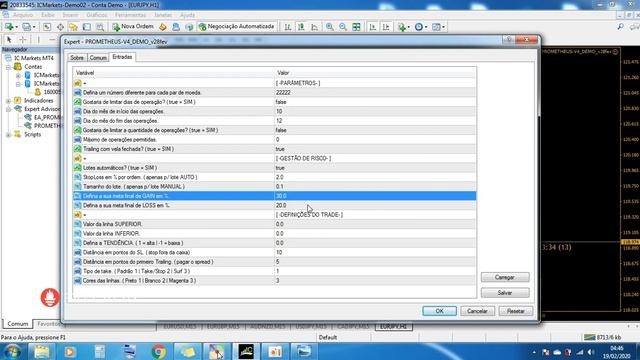Viewport: 640px width, 360px height.
Task: Select the Navigator's bottom Comum tab
Action: [18, 324]
